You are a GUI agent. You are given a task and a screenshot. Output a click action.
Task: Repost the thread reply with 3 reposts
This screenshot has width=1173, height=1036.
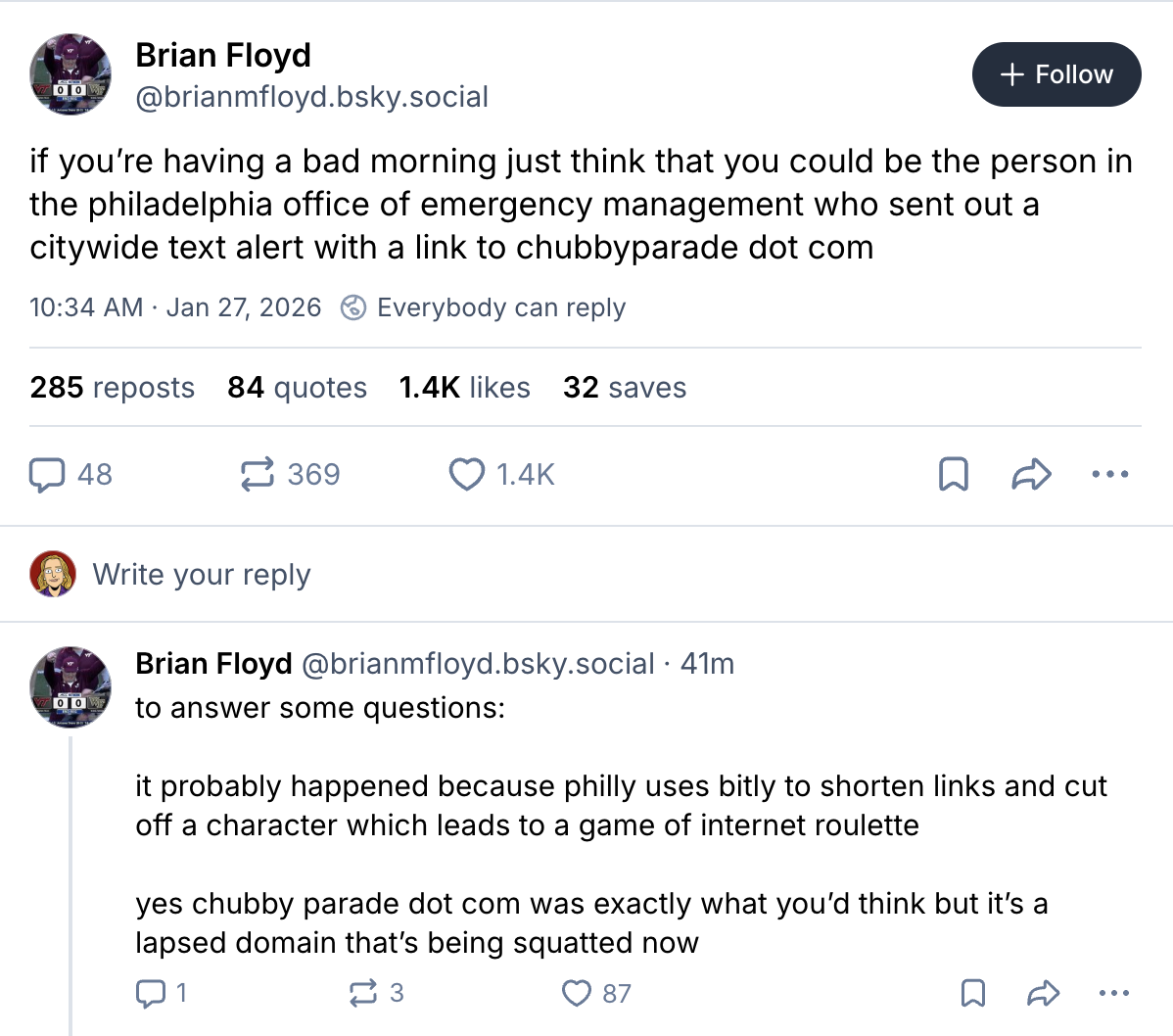362,994
